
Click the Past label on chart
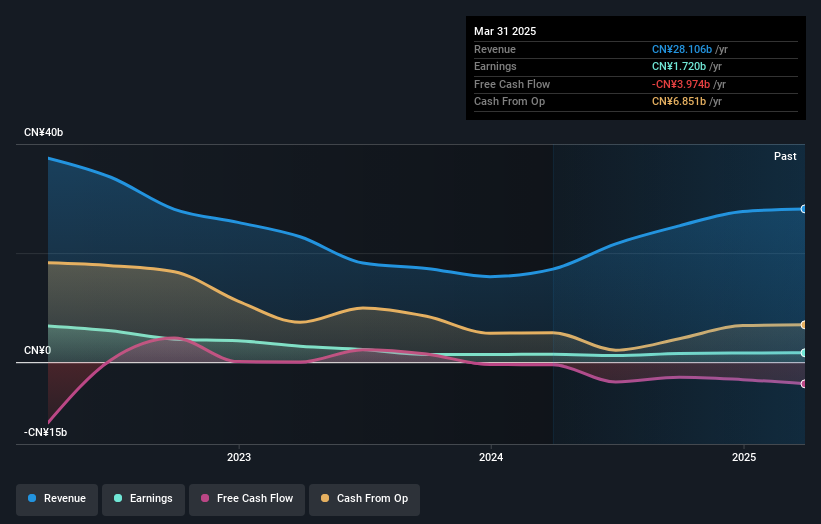785,156
